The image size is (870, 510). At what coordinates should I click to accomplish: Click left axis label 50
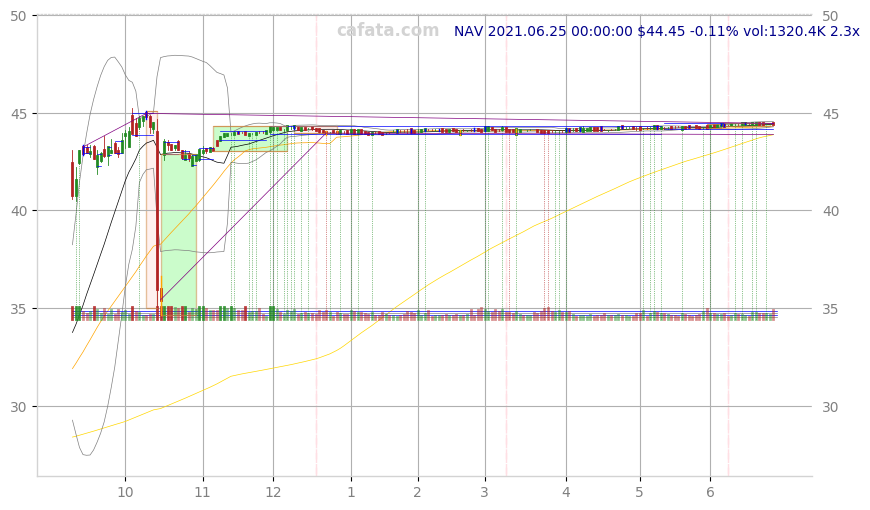tap(18, 16)
